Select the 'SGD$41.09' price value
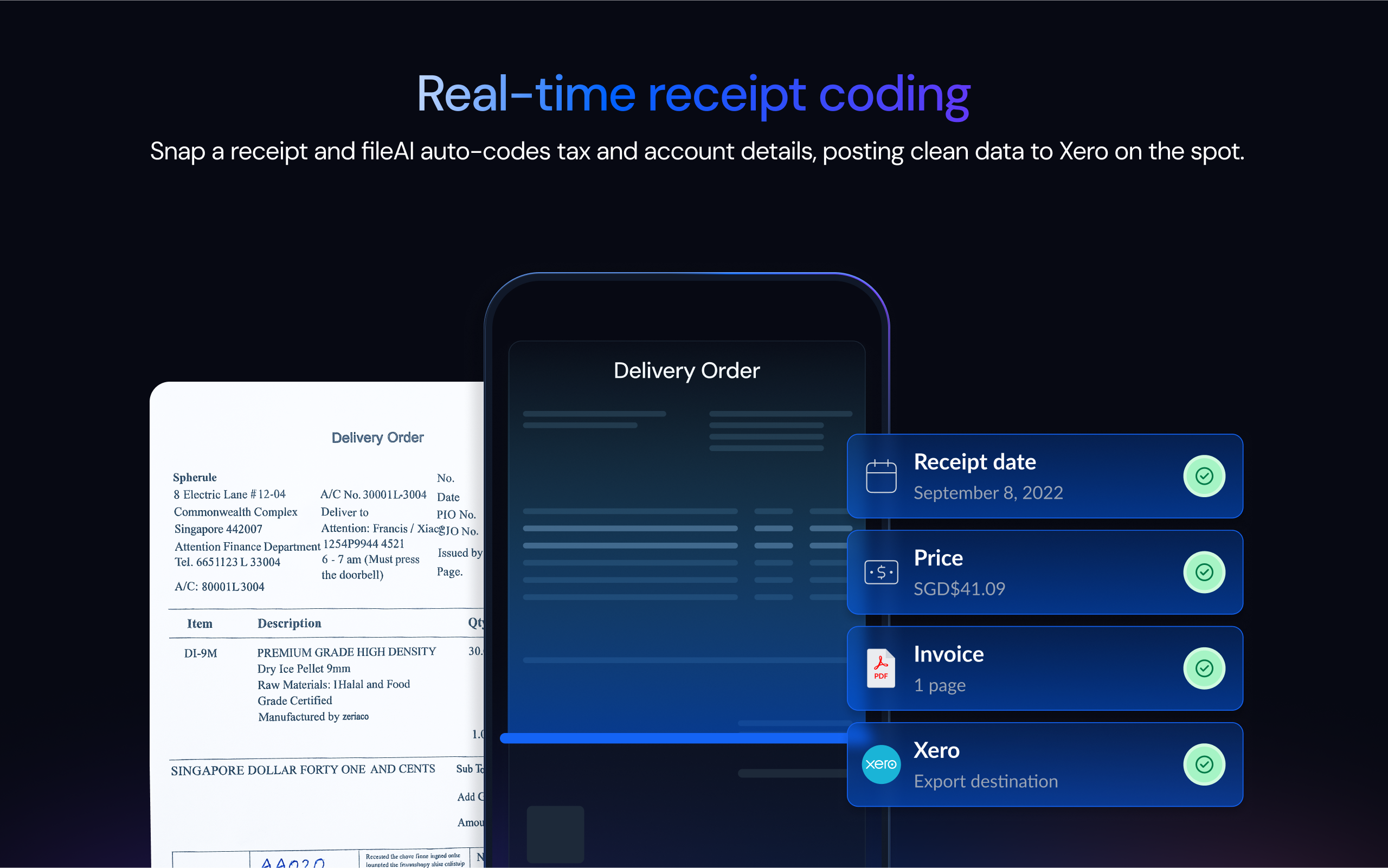1388x868 pixels. [x=959, y=588]
